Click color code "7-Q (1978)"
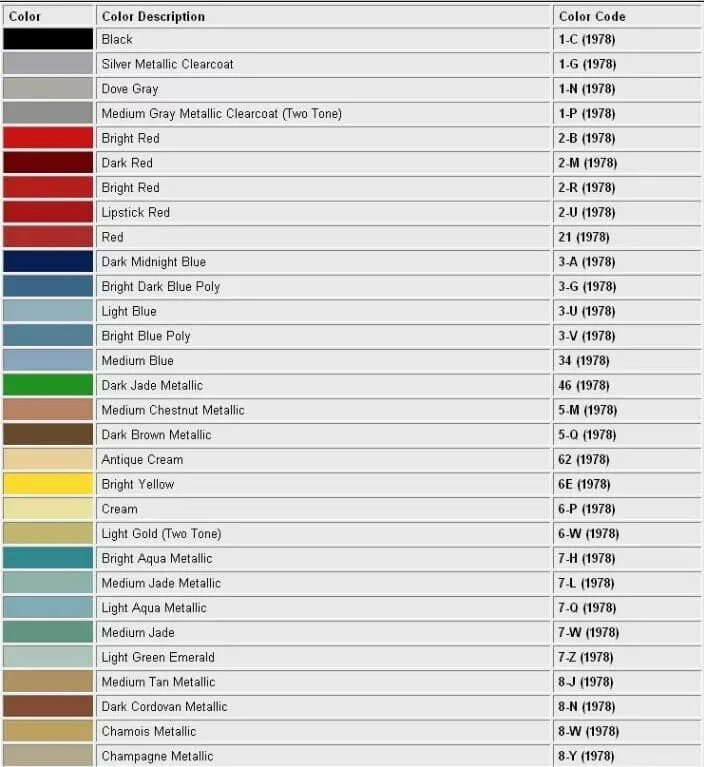The height and width of the screenshot is (767, 704). pyautogui.click(x=587, y=608)
